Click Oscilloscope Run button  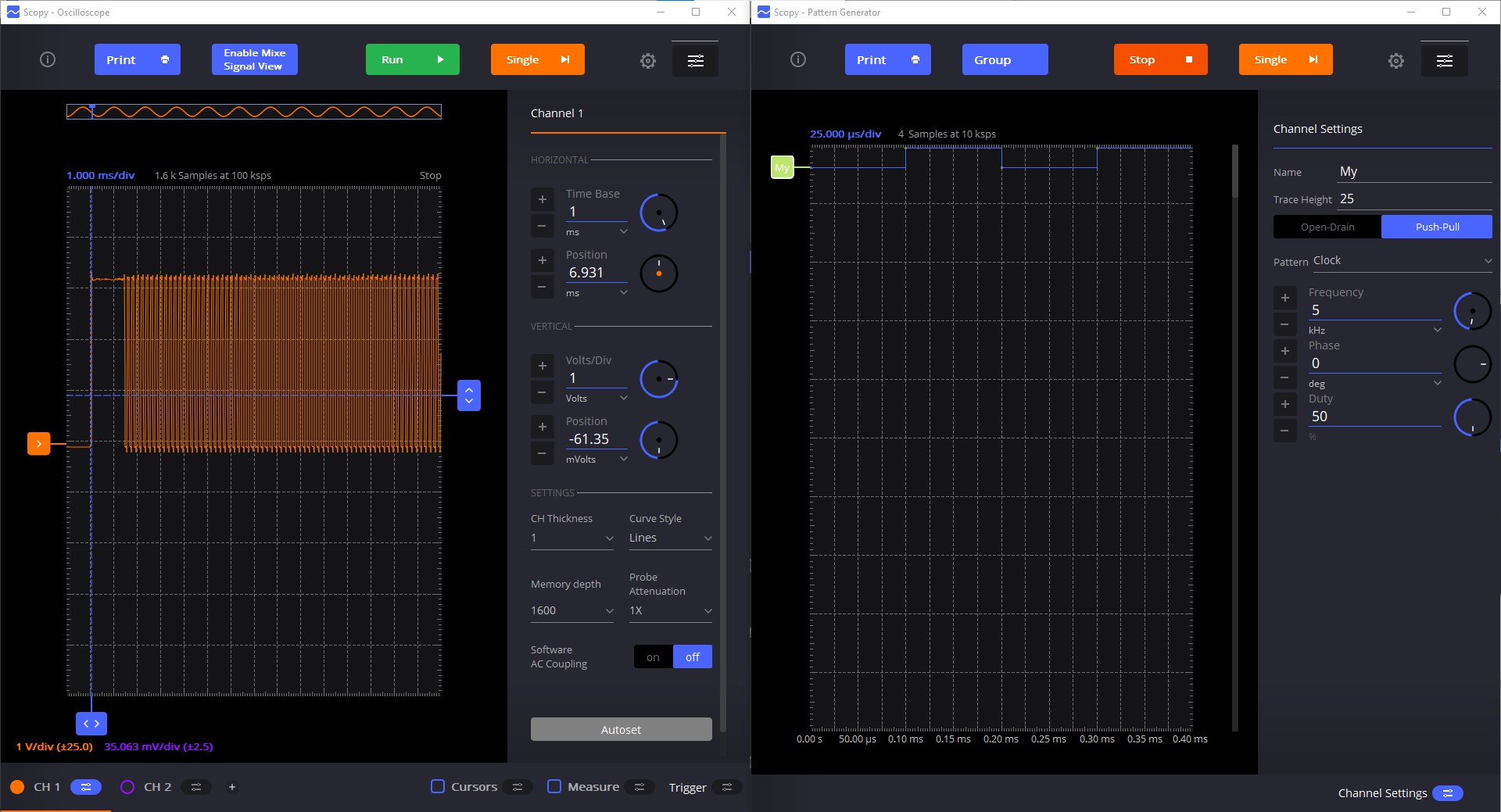click(x=413, y=59)
